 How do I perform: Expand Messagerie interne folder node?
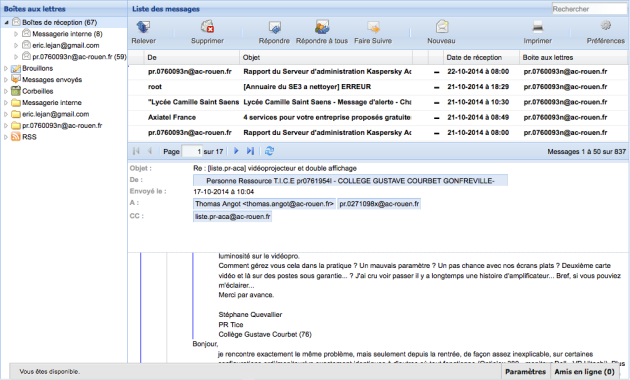(x=6, y=103)
